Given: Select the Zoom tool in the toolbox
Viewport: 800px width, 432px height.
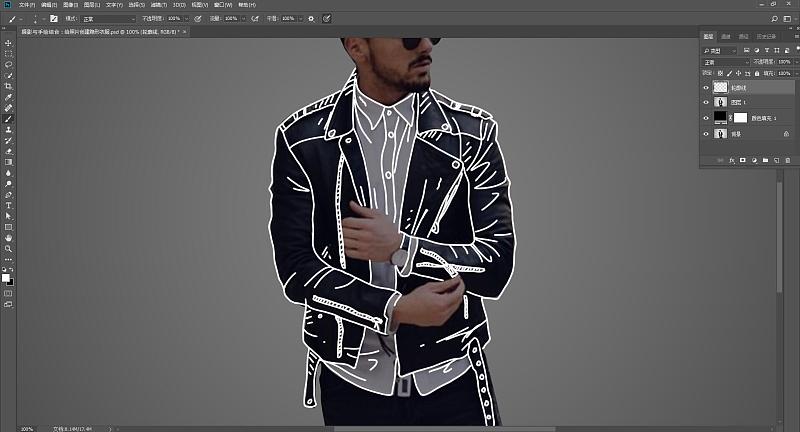Looking at the screenshot, I should [8, 249].
